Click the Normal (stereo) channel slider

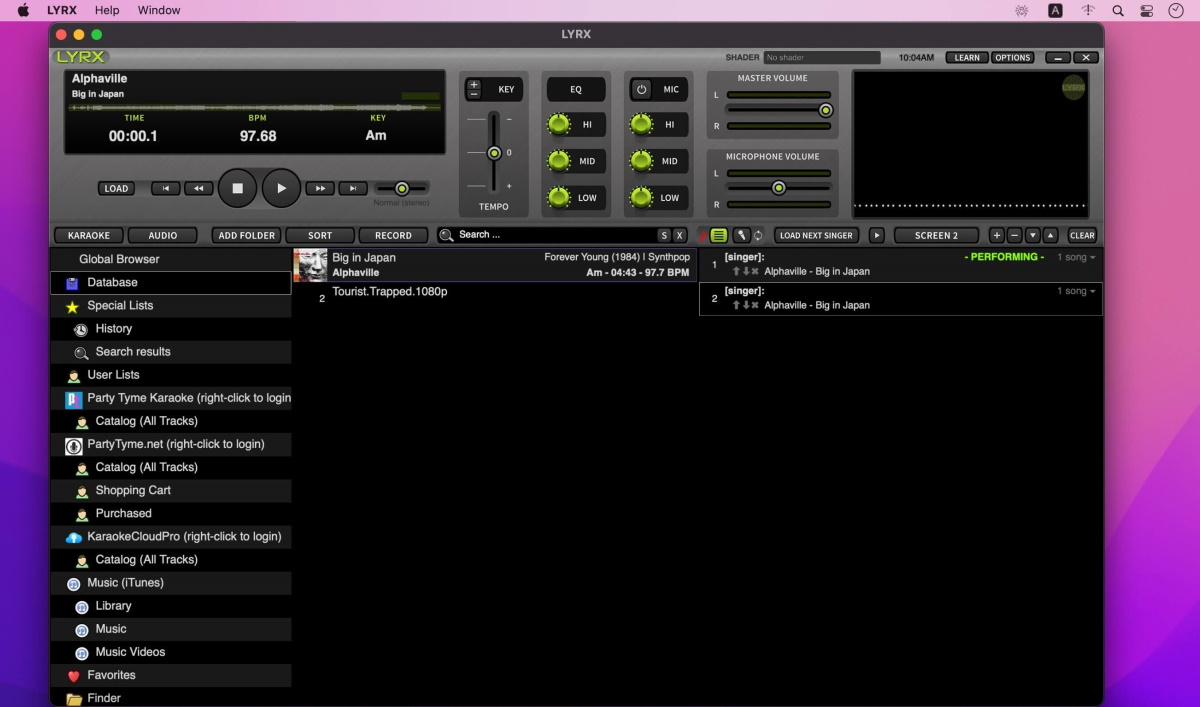[x=401, y=188]
